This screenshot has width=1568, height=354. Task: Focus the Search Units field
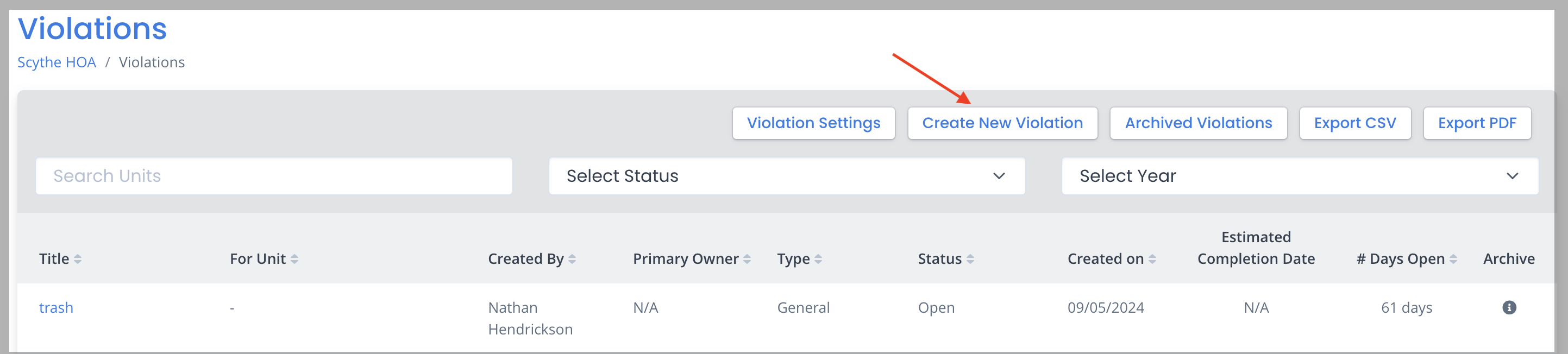pyautogui.click(x=274, y=176)
